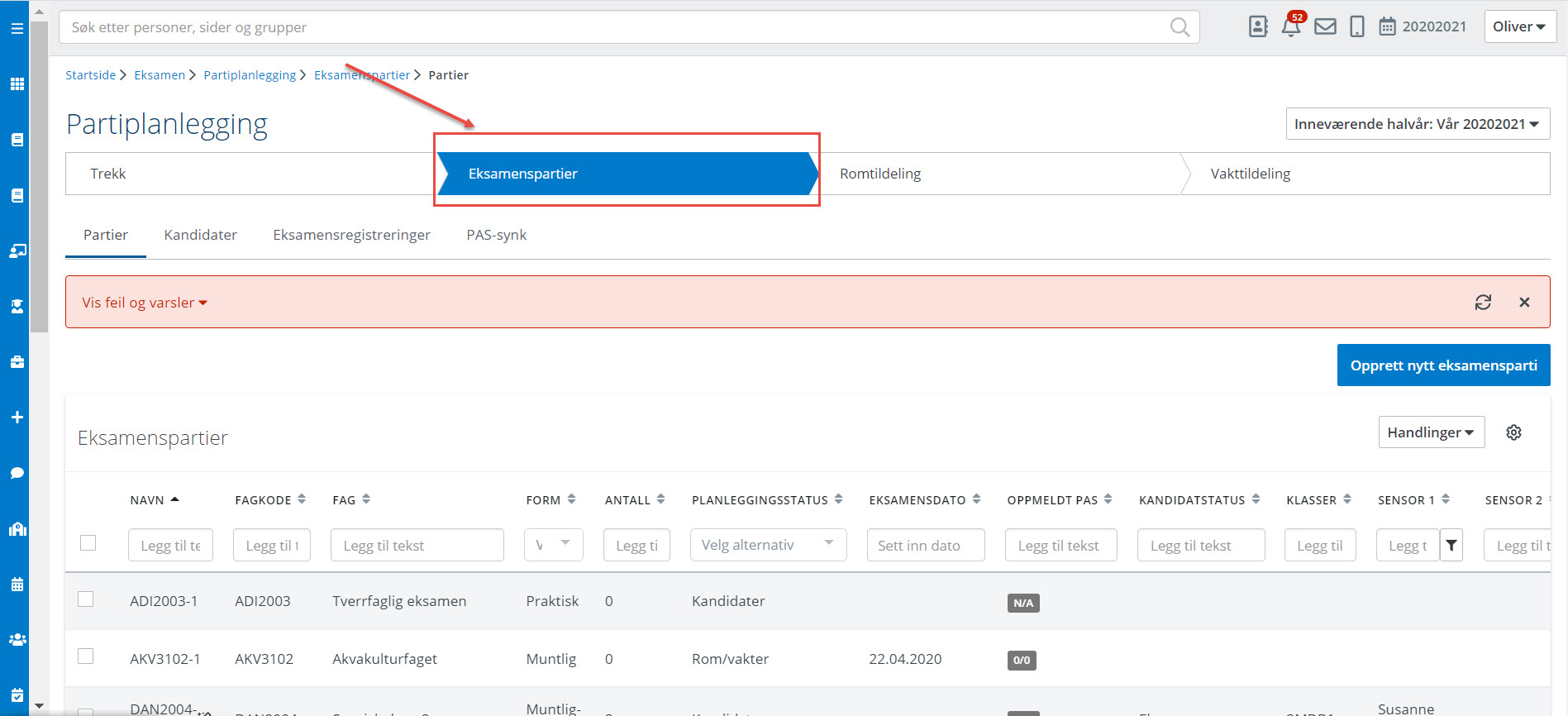The width and height of the screenshot is (1568, 716).
Task: Click the calendar check icon in sidebar
Action: pyautogui.click(x=17, y=695)
